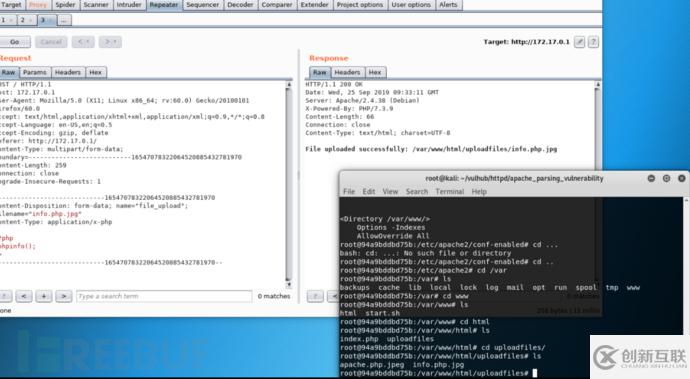Image resolution: width=690 pixels, height=379 pixels.
Task: Maximize the terminal window
Action: [x=666, y=178]
